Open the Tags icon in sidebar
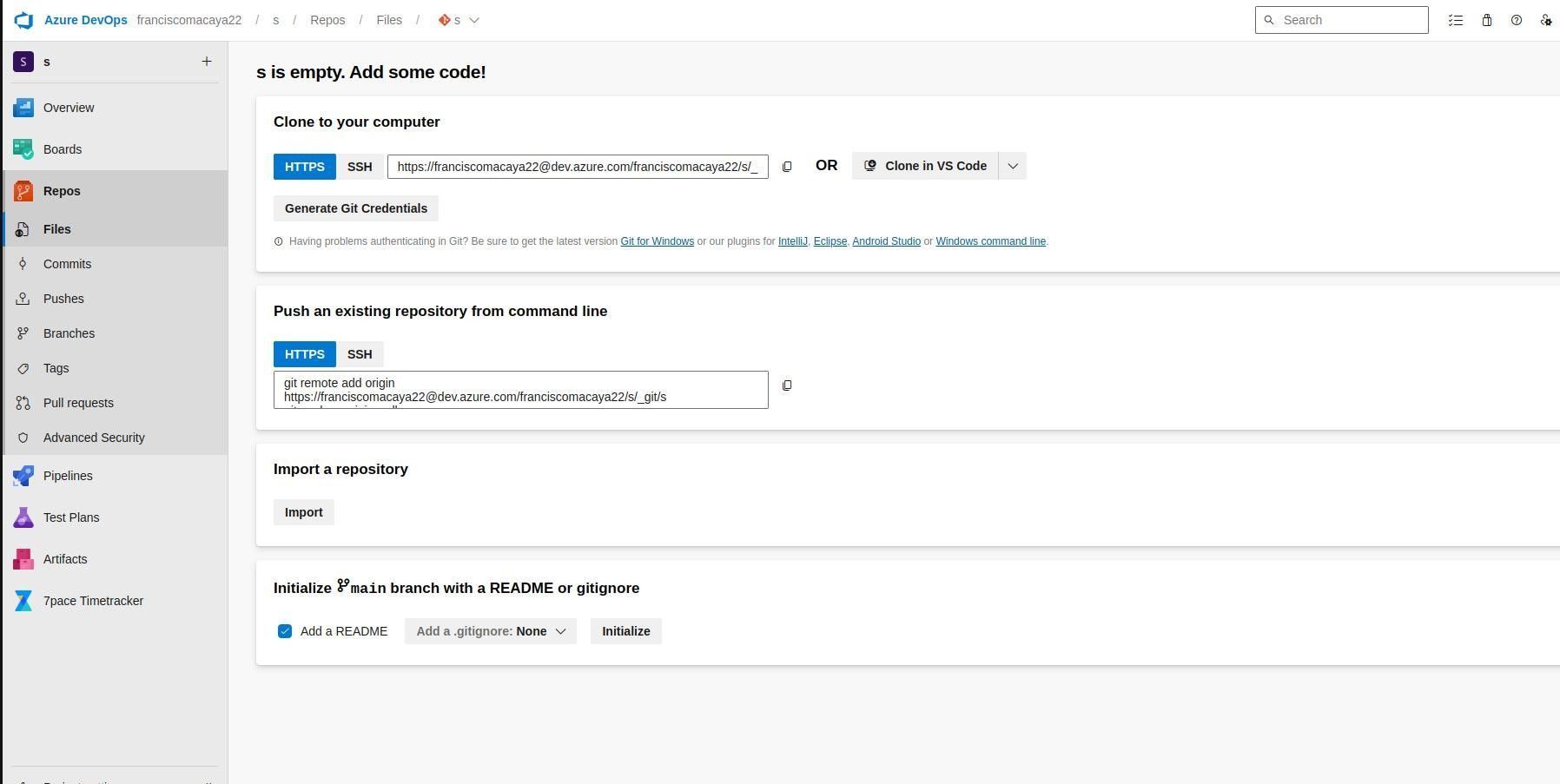This screenshot has width=1560, height=784. [x=23, y=368]
